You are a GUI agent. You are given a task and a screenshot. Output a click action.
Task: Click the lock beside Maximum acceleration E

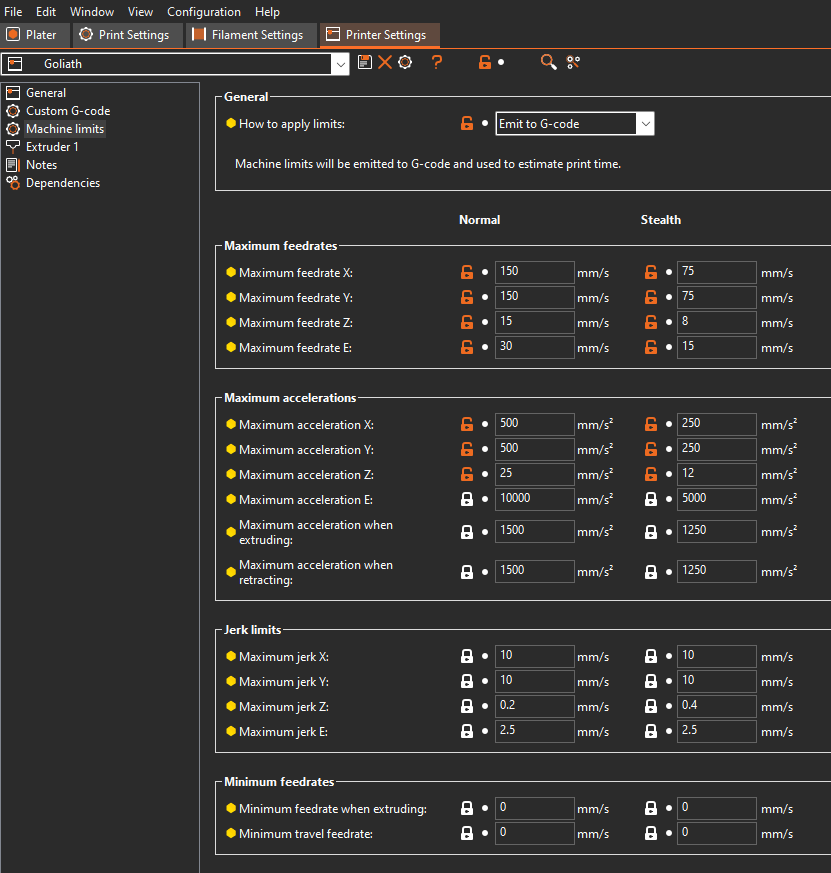click(467, 498)
